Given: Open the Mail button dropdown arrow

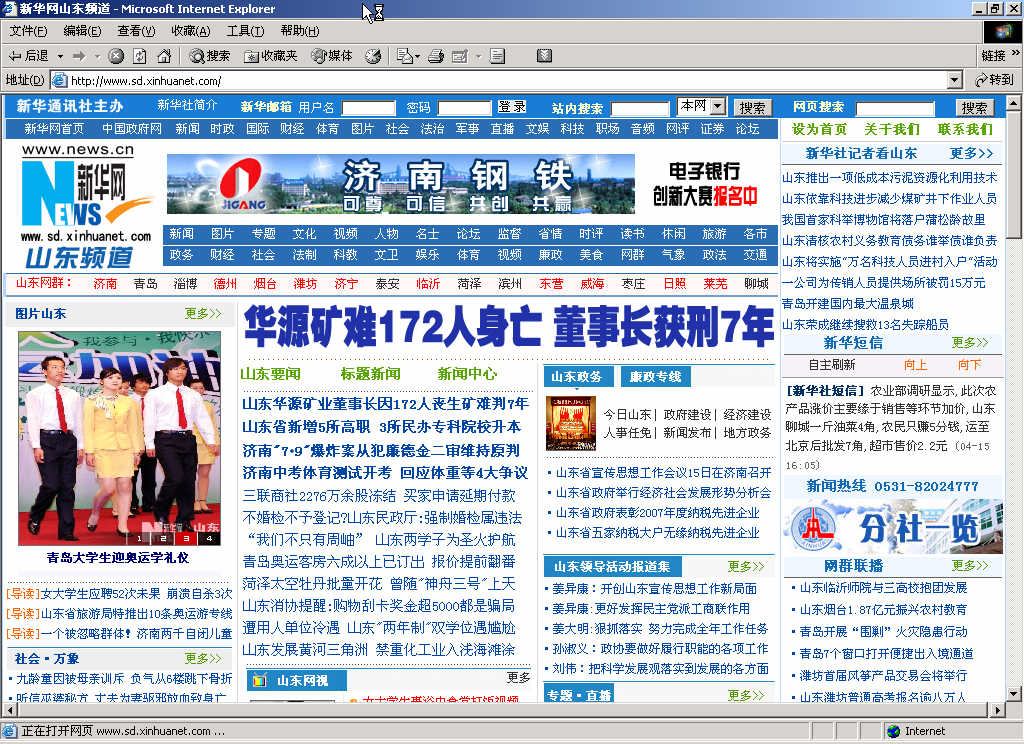Looking at the screenshot, I should tap(417, 56).
